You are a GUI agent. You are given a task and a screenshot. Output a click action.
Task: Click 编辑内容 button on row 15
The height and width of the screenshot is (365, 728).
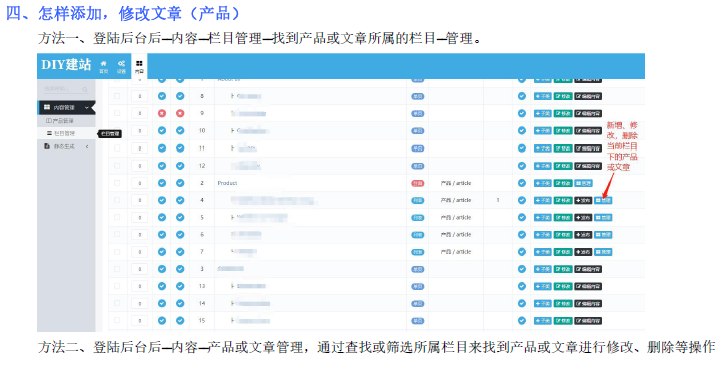588,320
